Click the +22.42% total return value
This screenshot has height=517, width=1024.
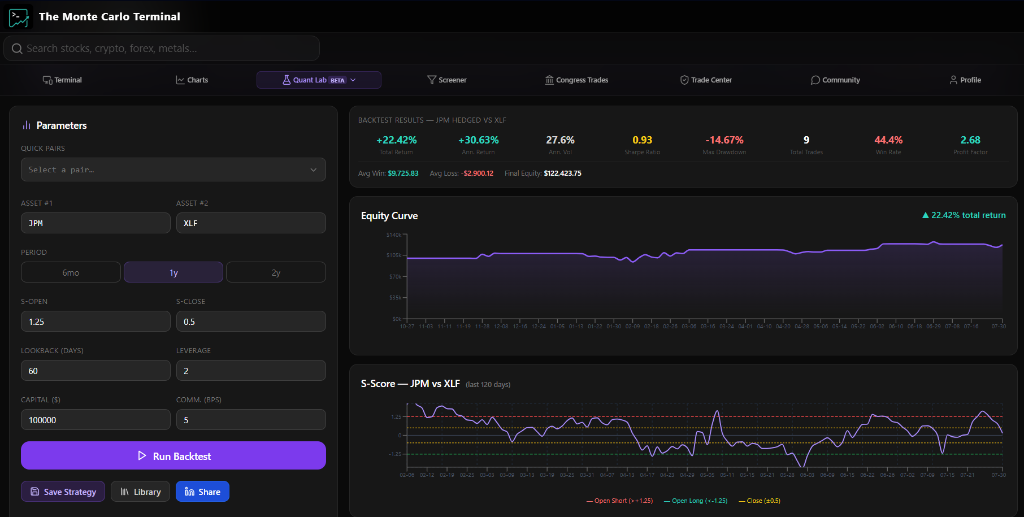[x=396, y=140]
